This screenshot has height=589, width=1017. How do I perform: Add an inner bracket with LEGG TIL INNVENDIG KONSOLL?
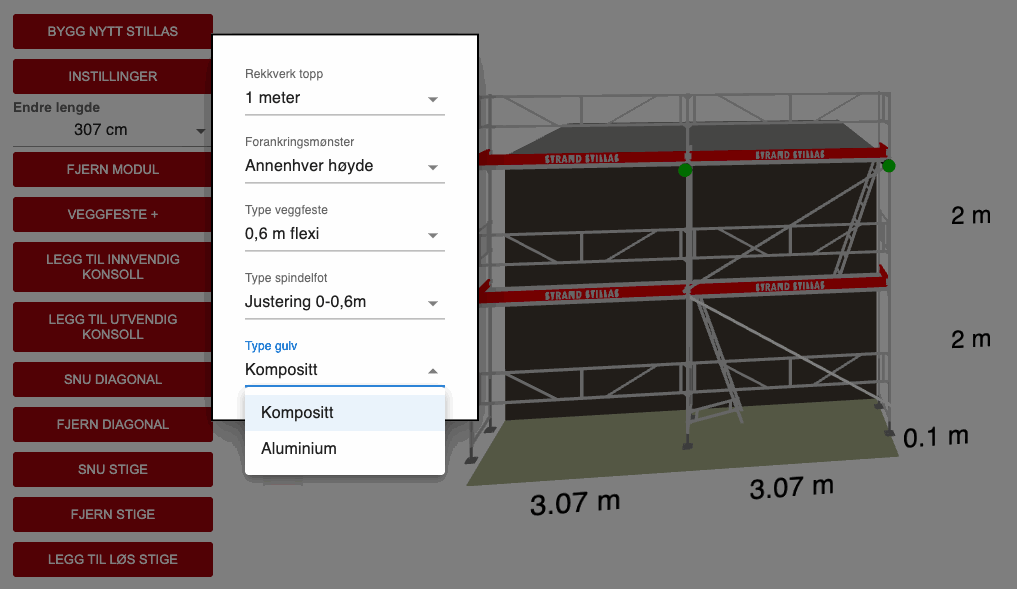(x=112, y=267)
